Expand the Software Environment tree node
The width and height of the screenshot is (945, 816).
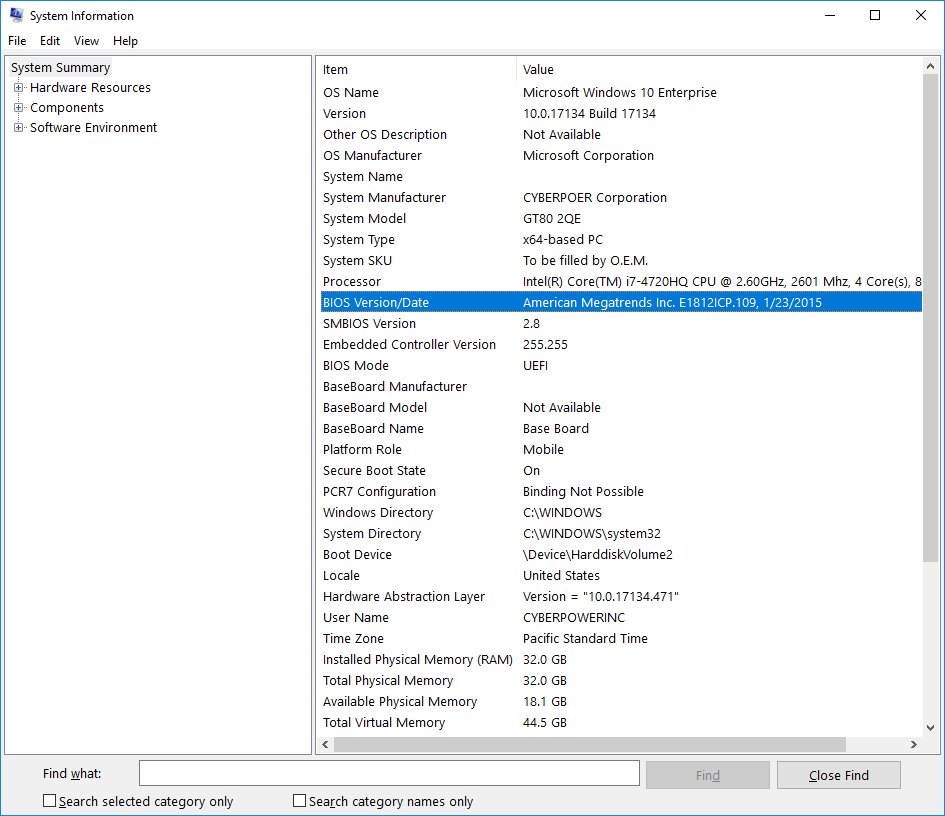coord(21,127)
